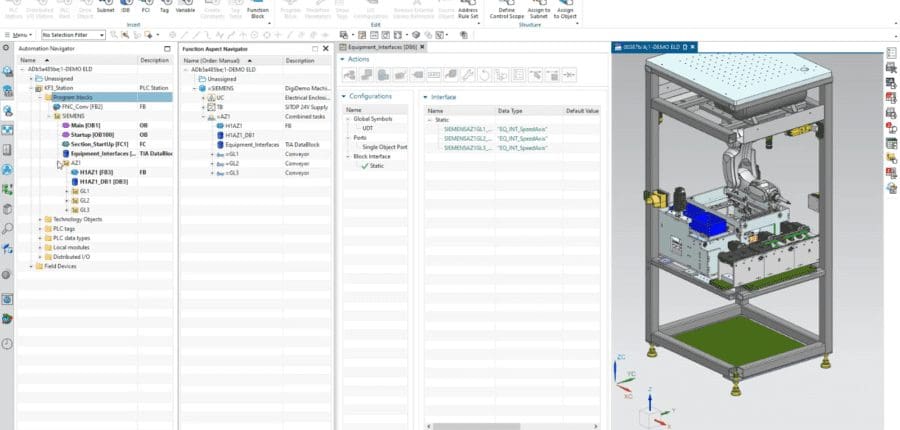
Task: Select =AZ1 Combined tasks node
Action: 223,117
